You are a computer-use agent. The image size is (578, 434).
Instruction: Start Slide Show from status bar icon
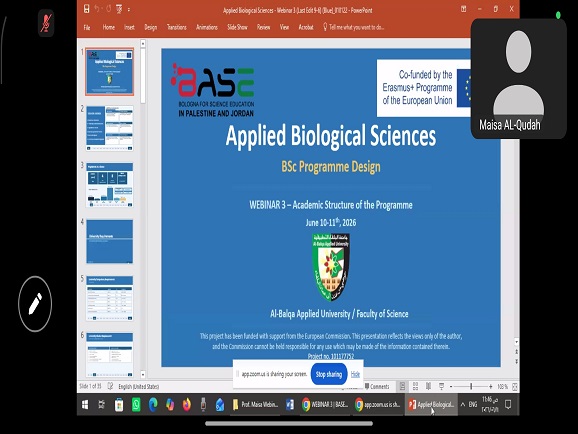click(x=441, y=386)
